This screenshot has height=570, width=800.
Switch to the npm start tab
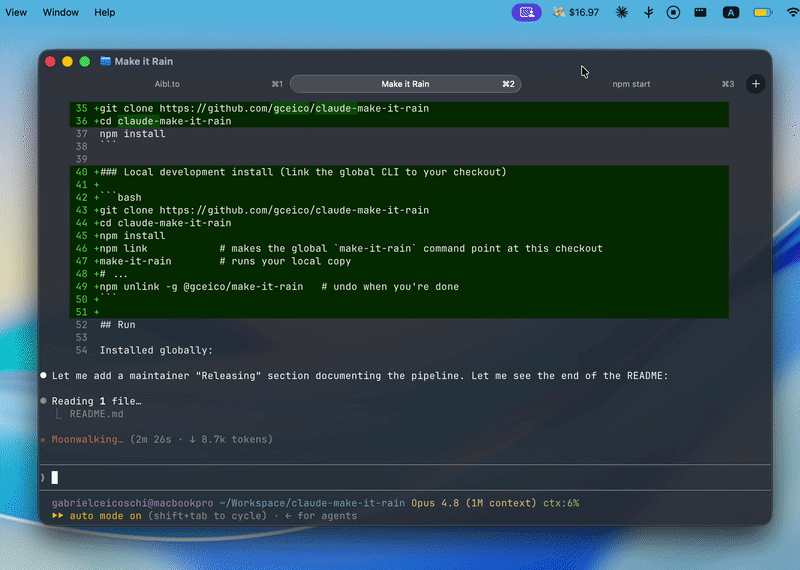click(631, 84)
